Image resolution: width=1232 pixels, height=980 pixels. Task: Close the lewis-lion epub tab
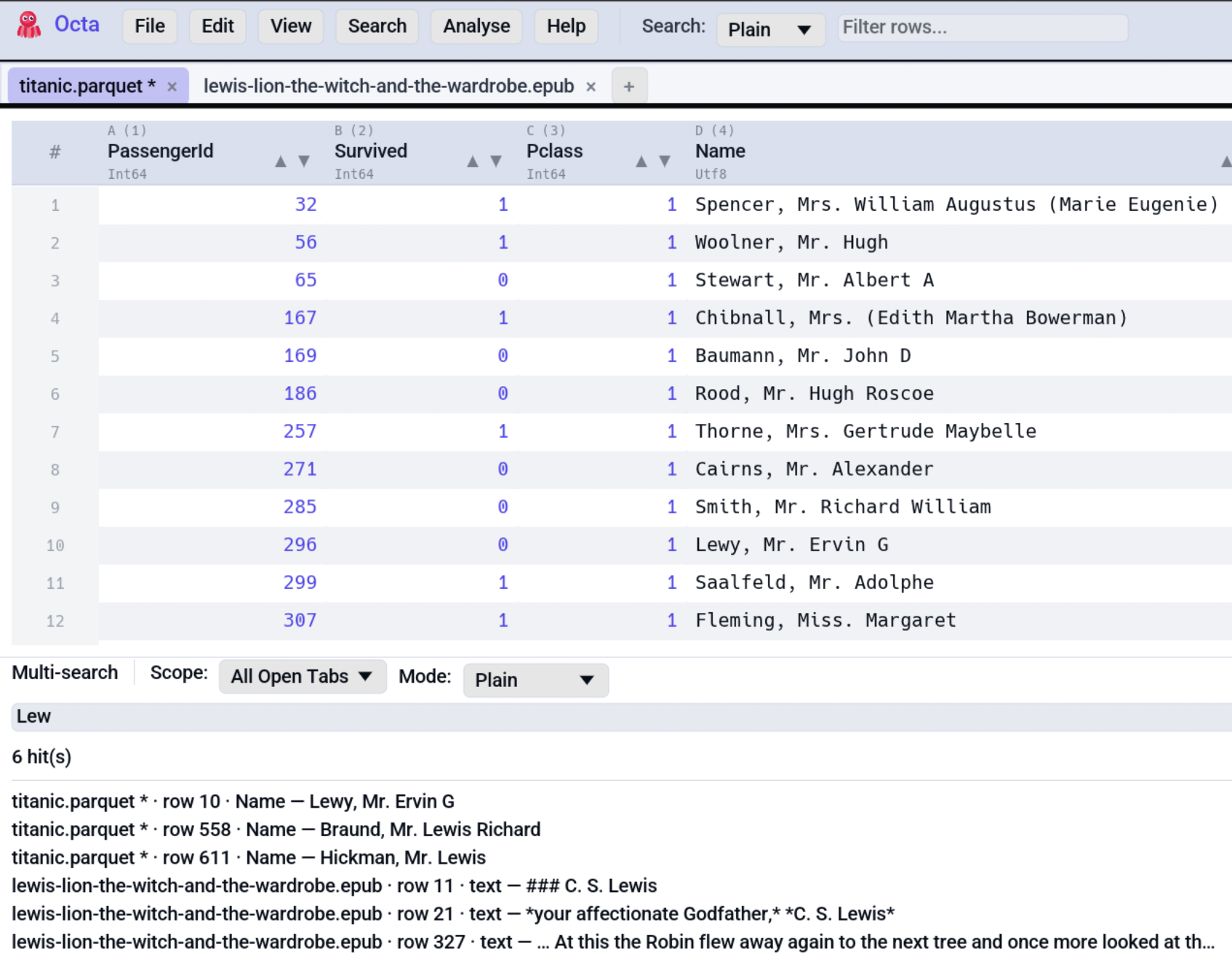click(x=591, y=87)
